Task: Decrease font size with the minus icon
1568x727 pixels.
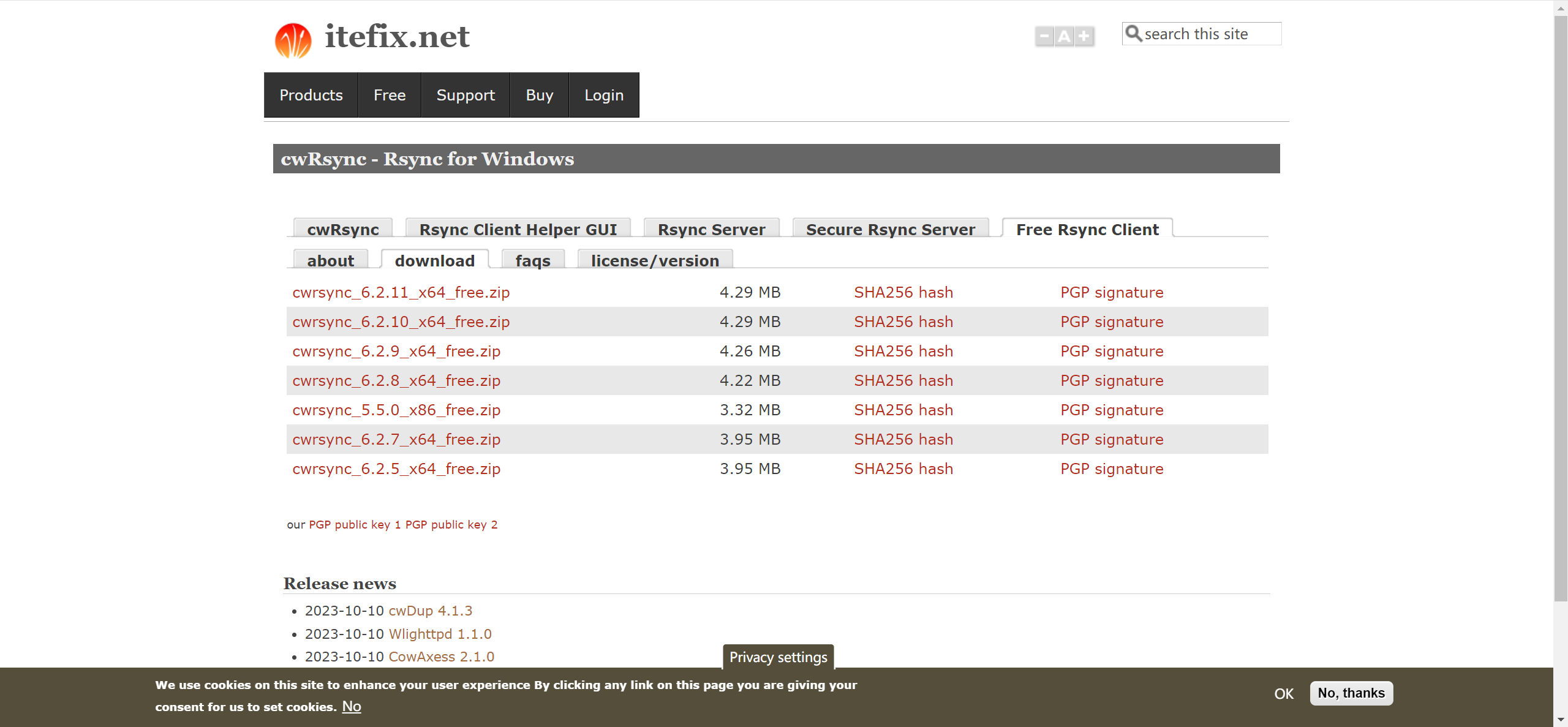Action: [1044, 36]
